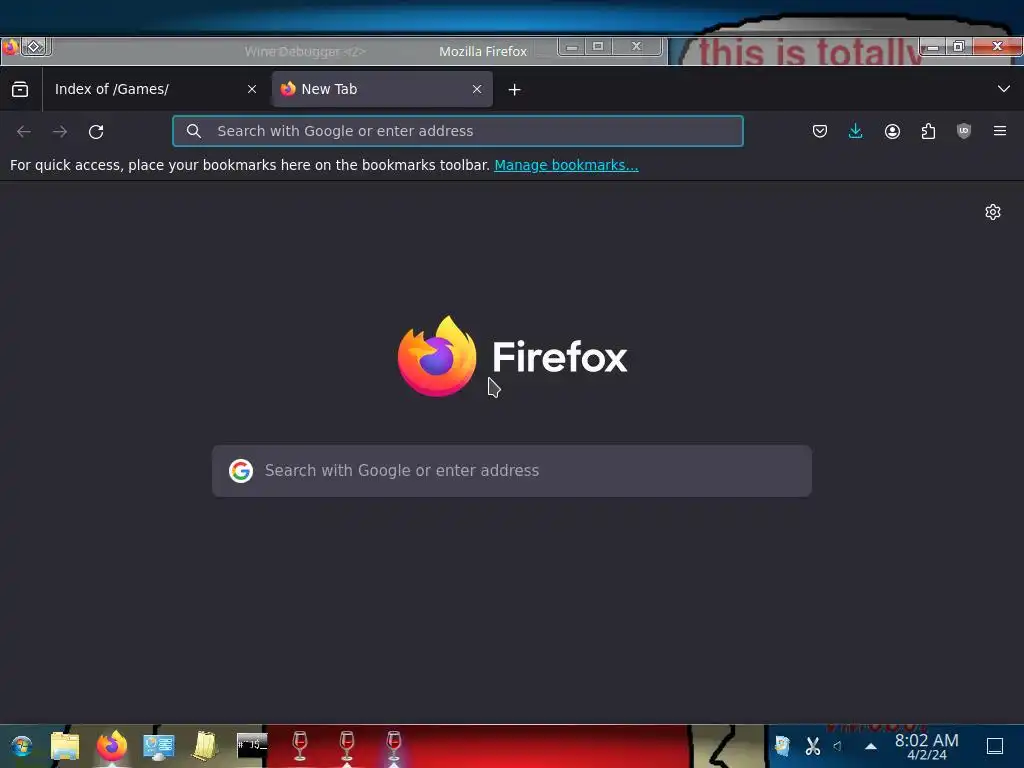Go forward one page
This screenshot has height=768, width=1024.
click(60, 132)
